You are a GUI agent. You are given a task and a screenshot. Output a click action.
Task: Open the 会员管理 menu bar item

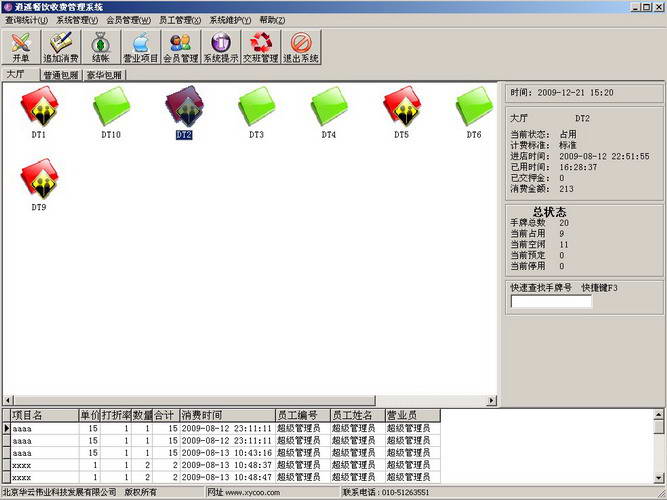pos(128,20)
